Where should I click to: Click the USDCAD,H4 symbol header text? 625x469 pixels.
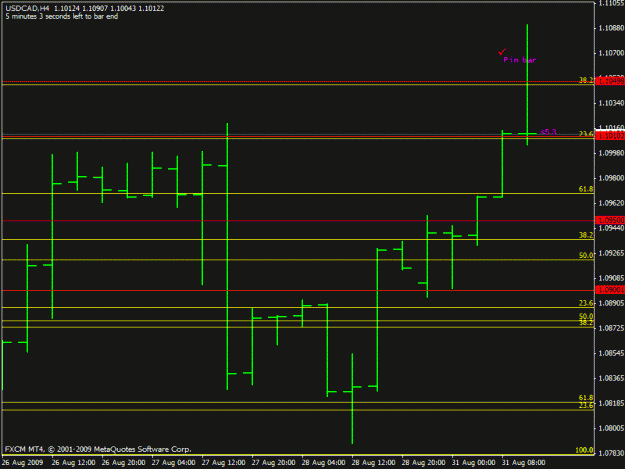coord(28,8)
